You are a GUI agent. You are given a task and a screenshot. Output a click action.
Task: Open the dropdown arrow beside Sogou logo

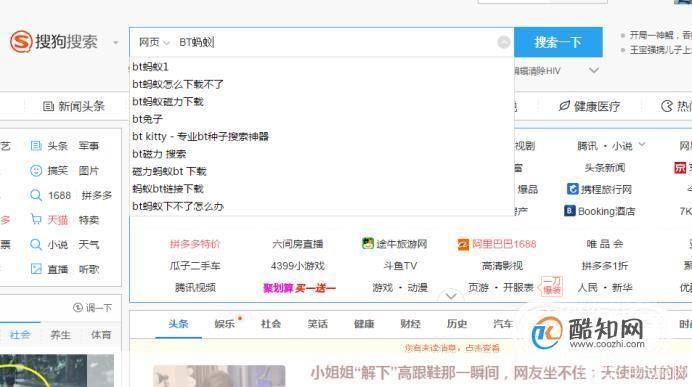116,42
